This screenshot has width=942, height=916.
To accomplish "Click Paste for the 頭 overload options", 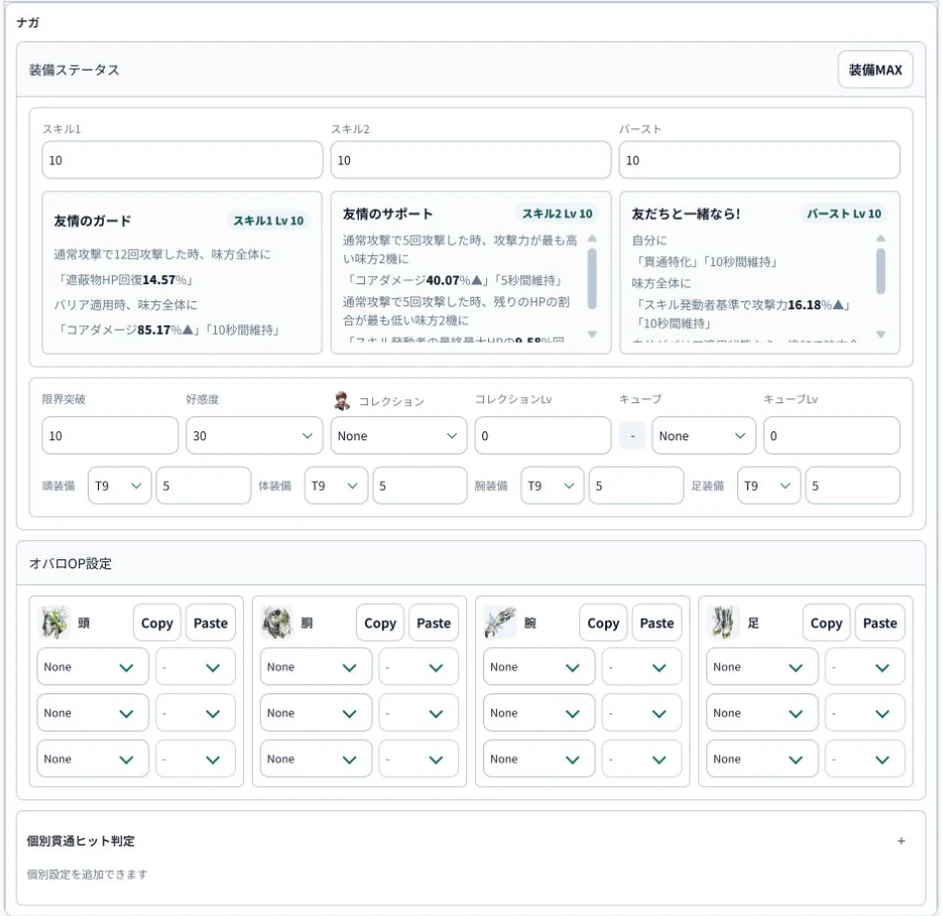I will click(x=210, y=623).
